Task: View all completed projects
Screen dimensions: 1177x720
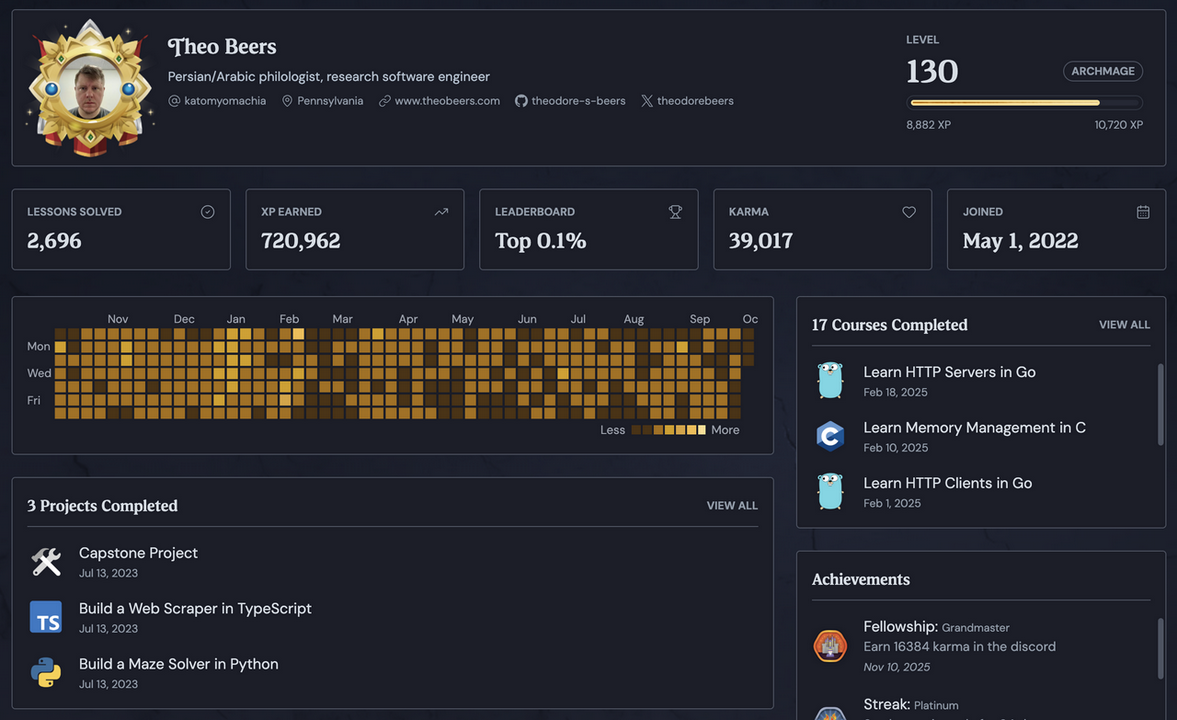Action: 732,505
